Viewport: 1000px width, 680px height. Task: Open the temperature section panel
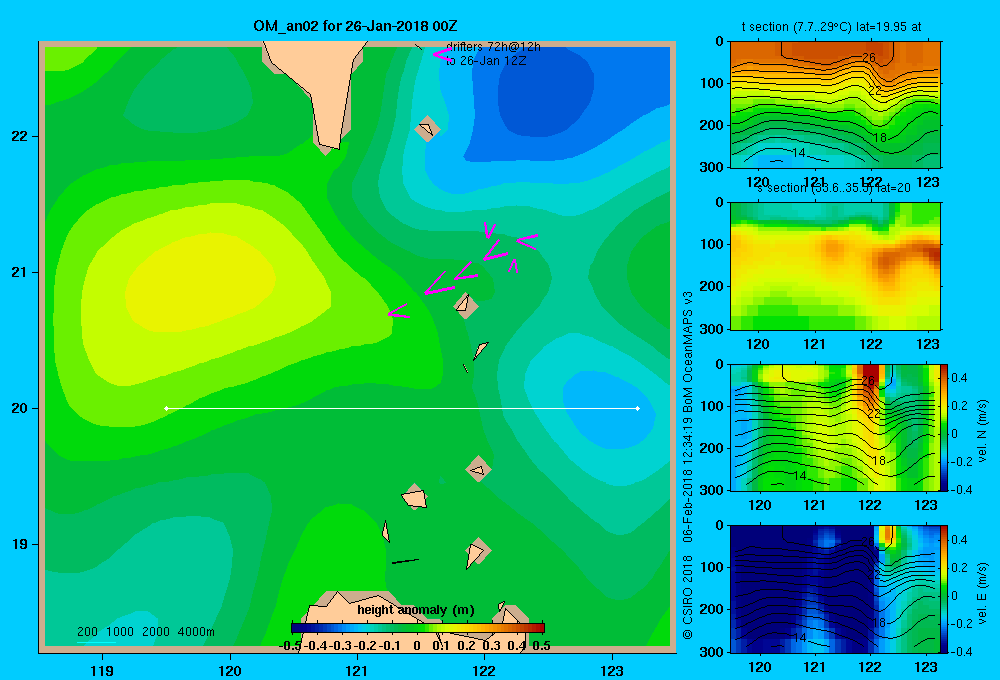835,105
